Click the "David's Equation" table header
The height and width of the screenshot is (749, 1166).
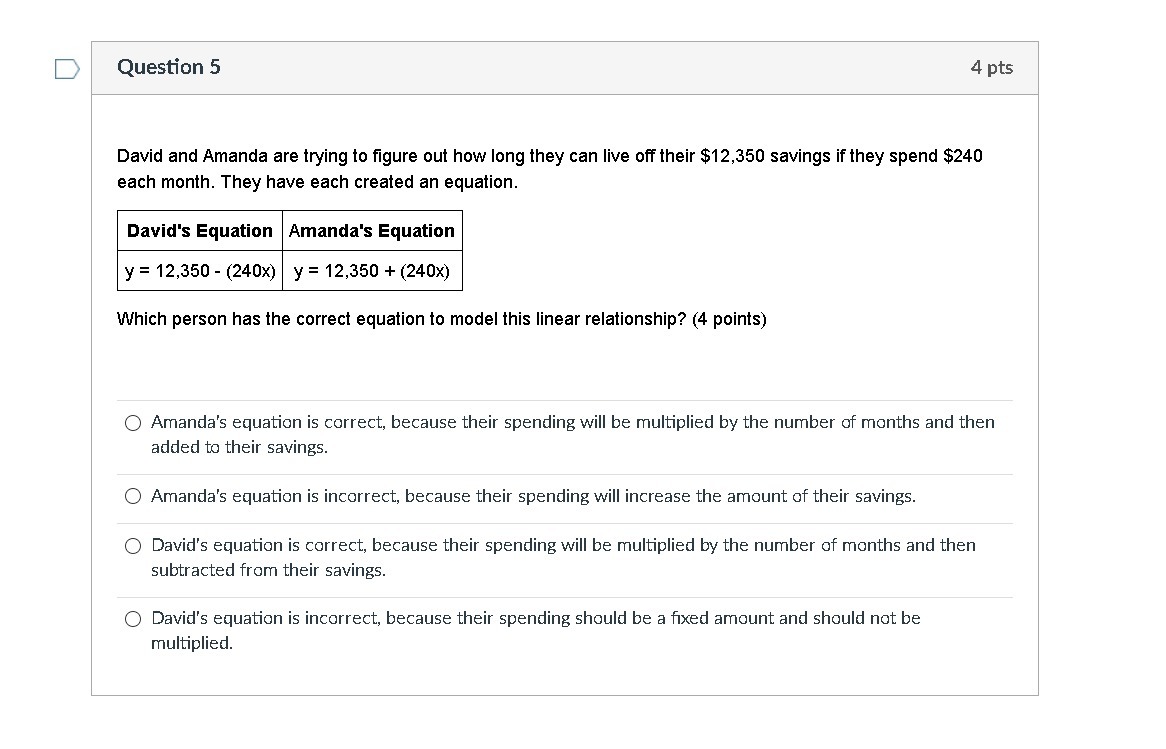tap(200, 231)
